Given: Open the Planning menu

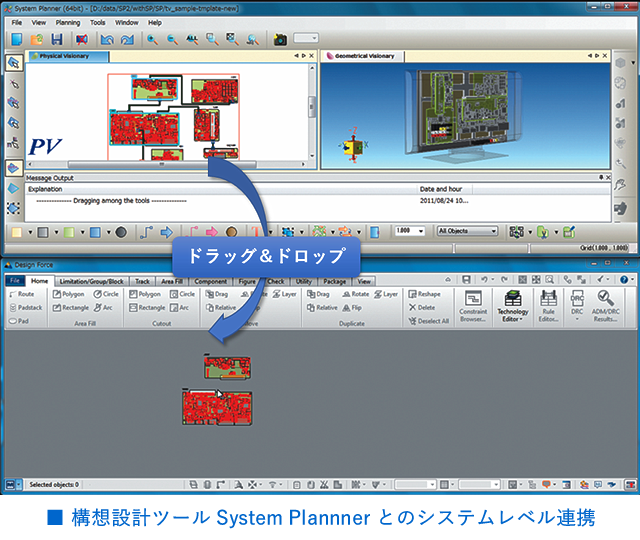Looking at the screenshot, I should (x=68, y=21).
